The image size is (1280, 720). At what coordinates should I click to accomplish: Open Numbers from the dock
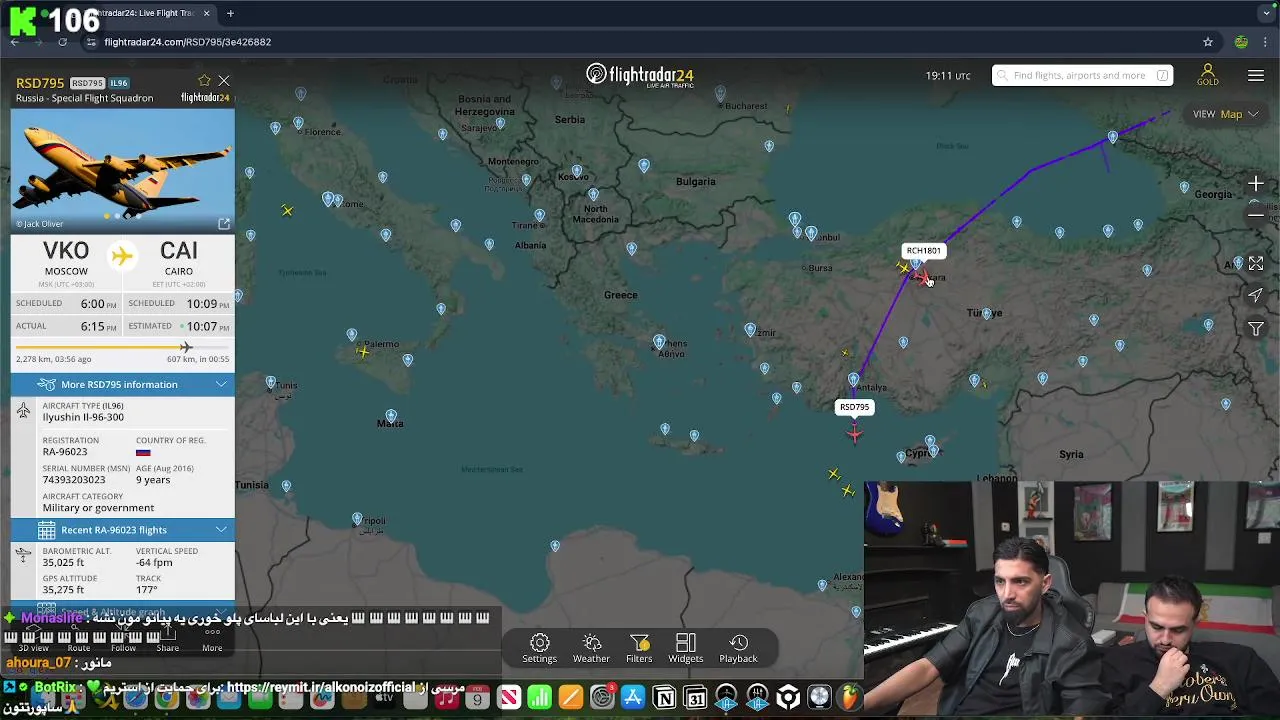[539, 697]
